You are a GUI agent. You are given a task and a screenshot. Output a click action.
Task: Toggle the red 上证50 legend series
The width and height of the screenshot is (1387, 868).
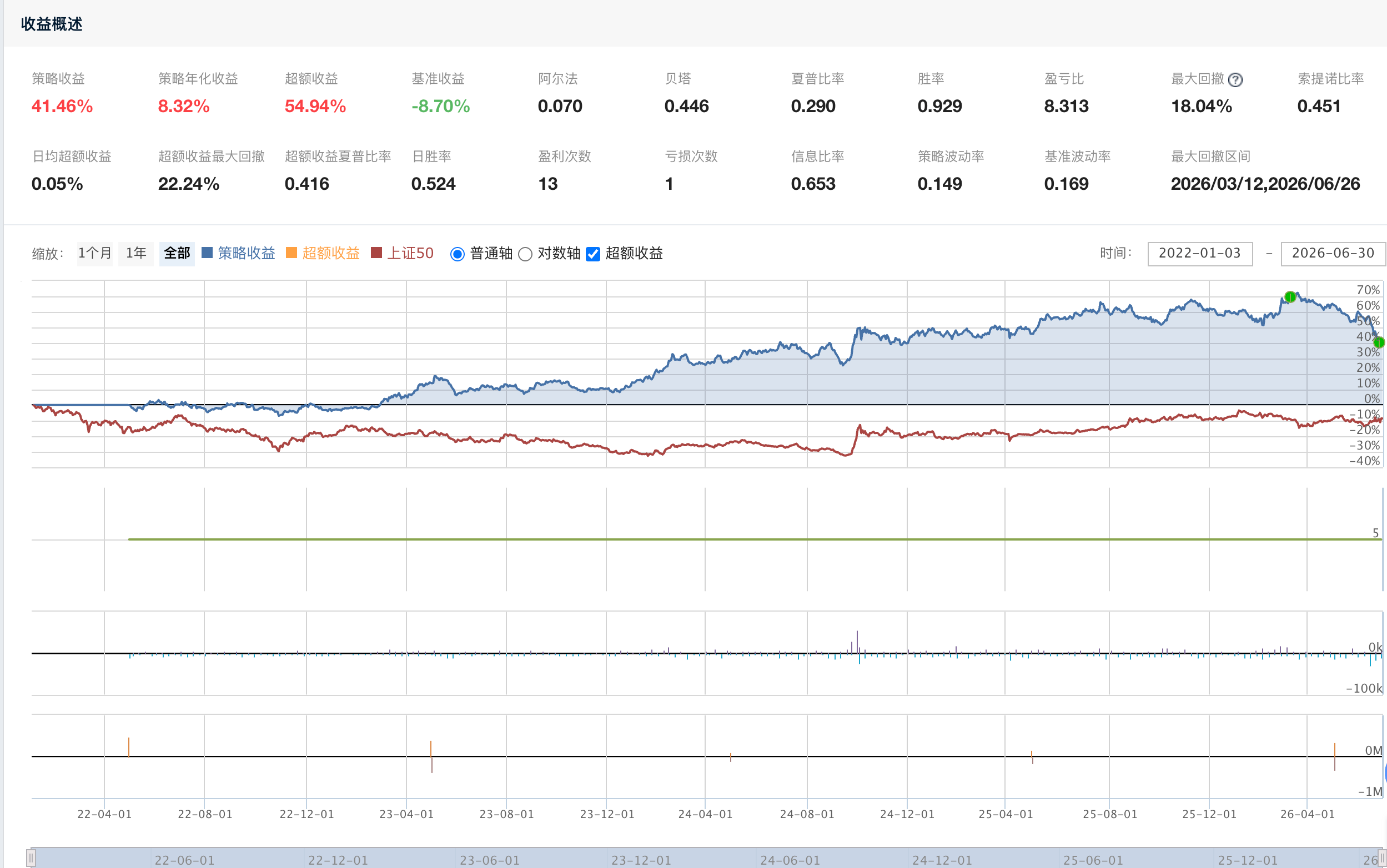(x=402, y=253)
